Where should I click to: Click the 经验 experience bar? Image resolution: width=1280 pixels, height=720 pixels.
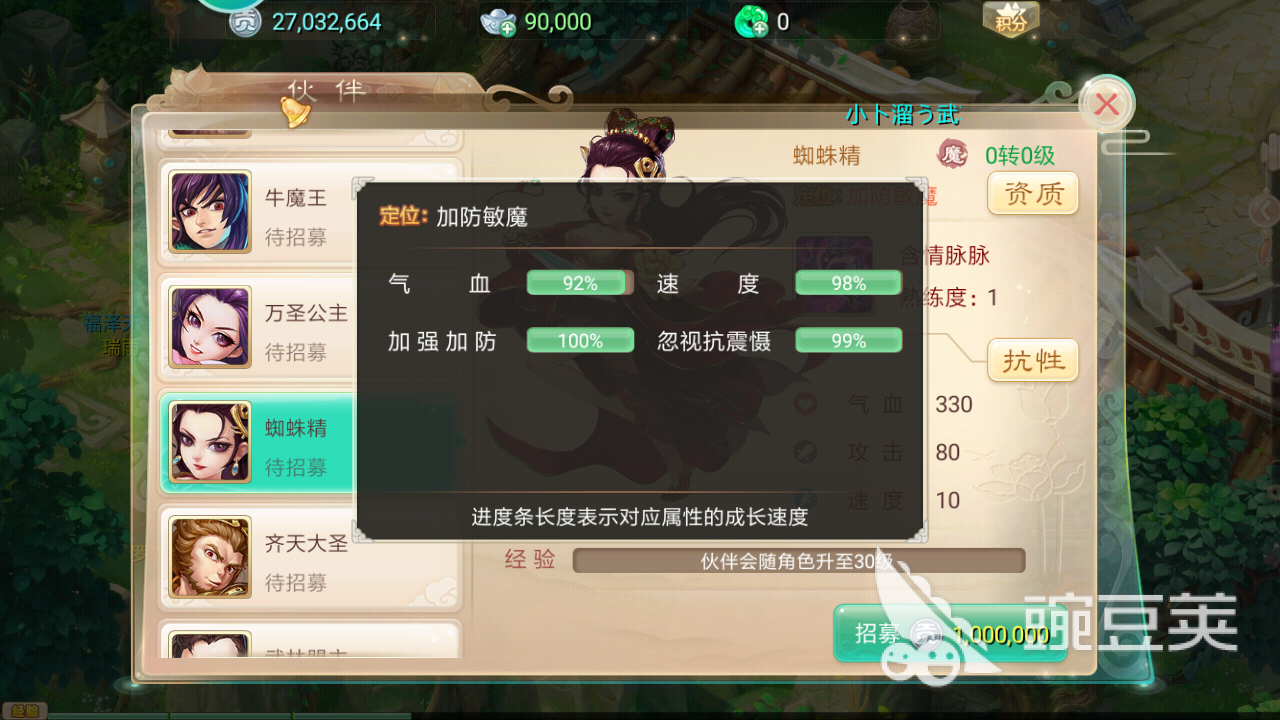click(x=799, y=560)
